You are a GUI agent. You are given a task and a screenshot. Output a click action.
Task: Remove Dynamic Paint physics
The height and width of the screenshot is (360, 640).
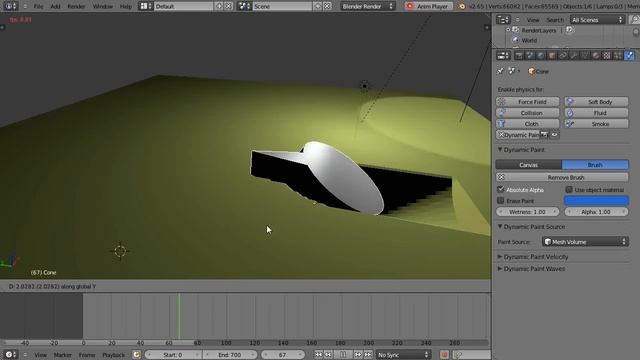[518, 135]
